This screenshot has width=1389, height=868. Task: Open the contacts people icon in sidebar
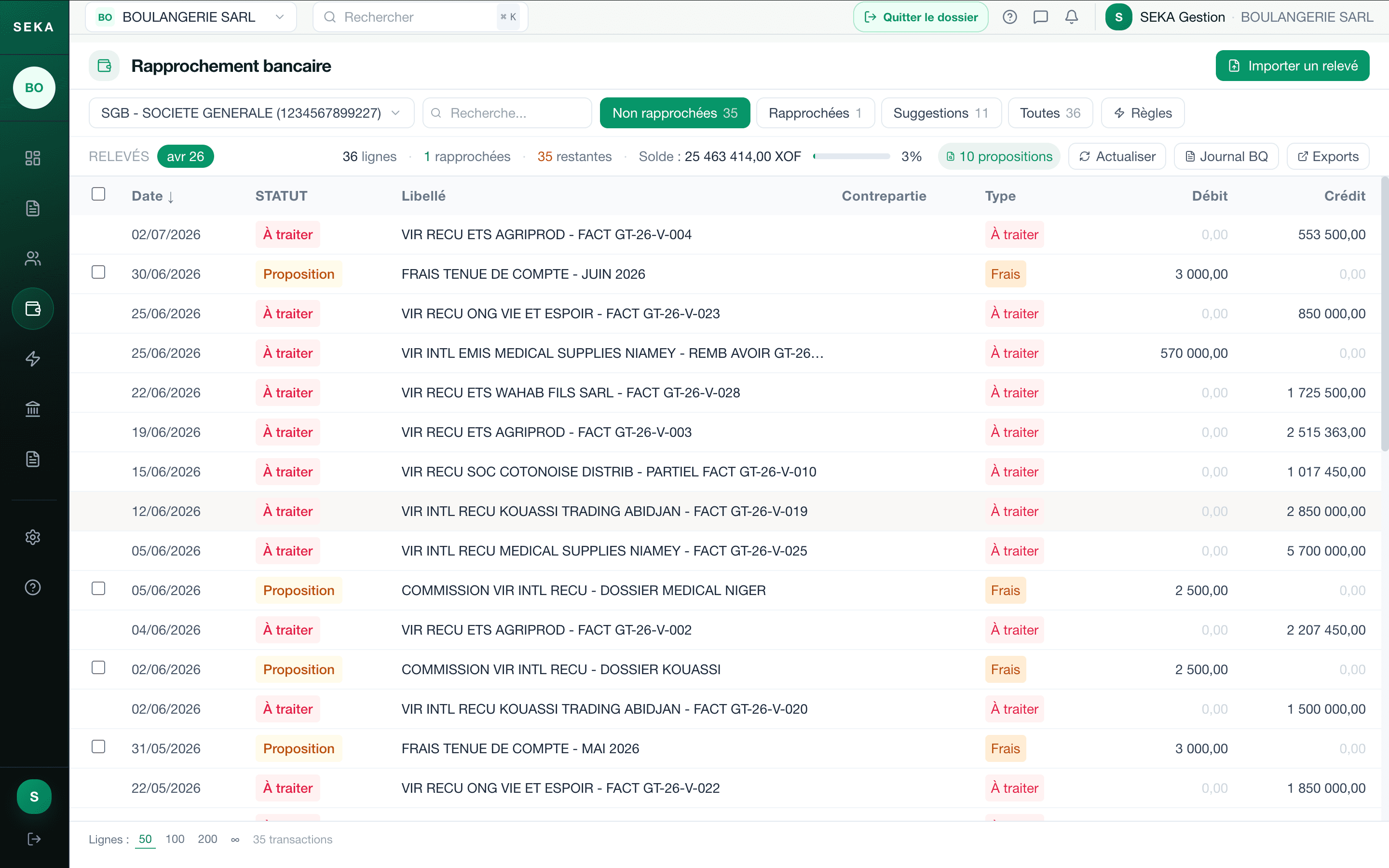tap(33, 258)
